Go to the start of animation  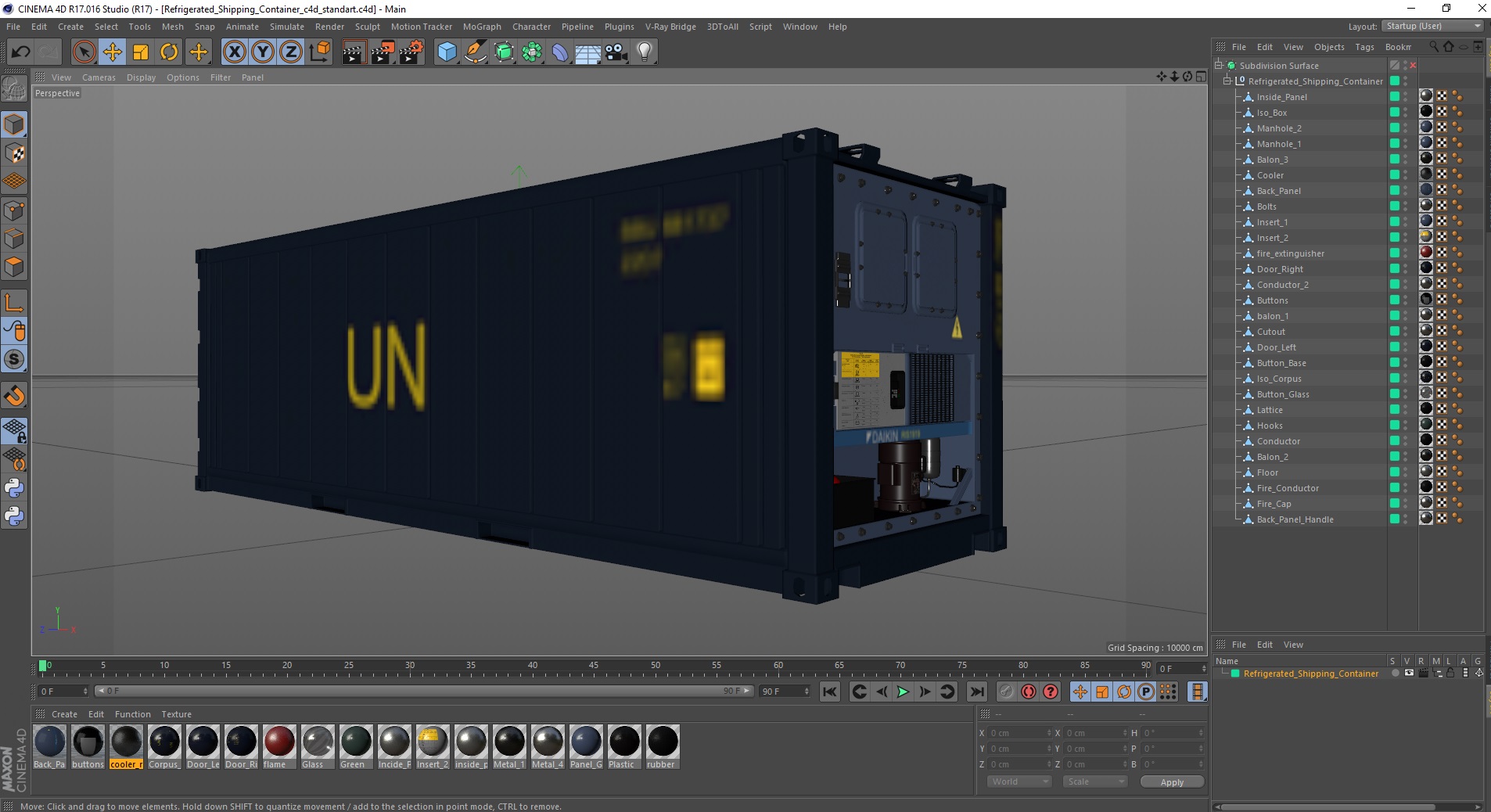[830, 692]
